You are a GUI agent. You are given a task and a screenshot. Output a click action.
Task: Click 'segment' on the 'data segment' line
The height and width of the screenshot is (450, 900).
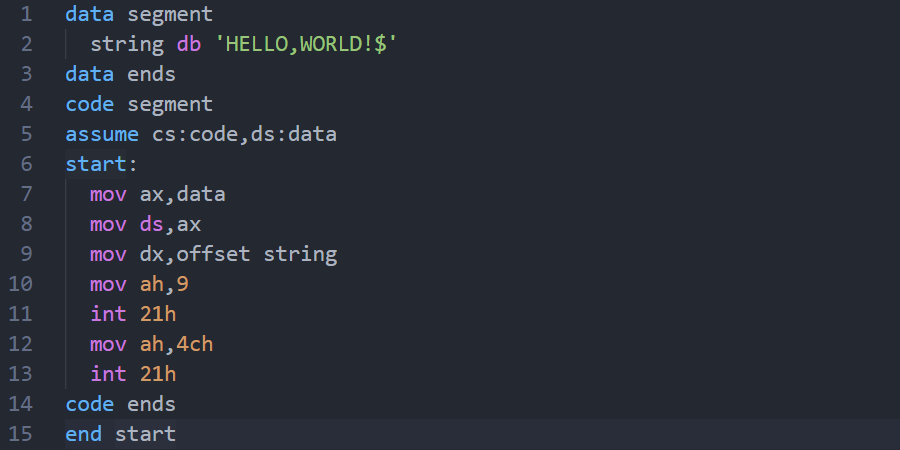[170, 15]
